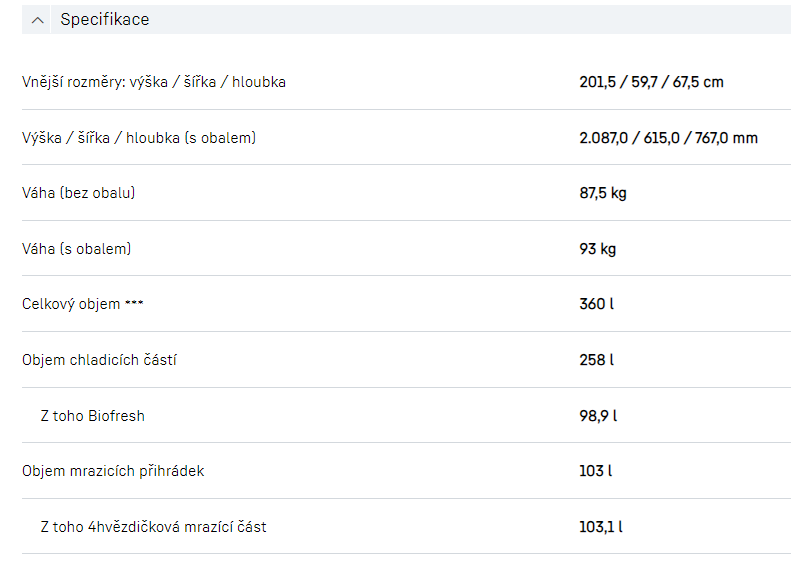The width and height of the screenshot is (791, 563).
Task: Select the 201,5 / 59,7 / 67,5 cm value
Action: pyautogui.click(x=651, y=82)
